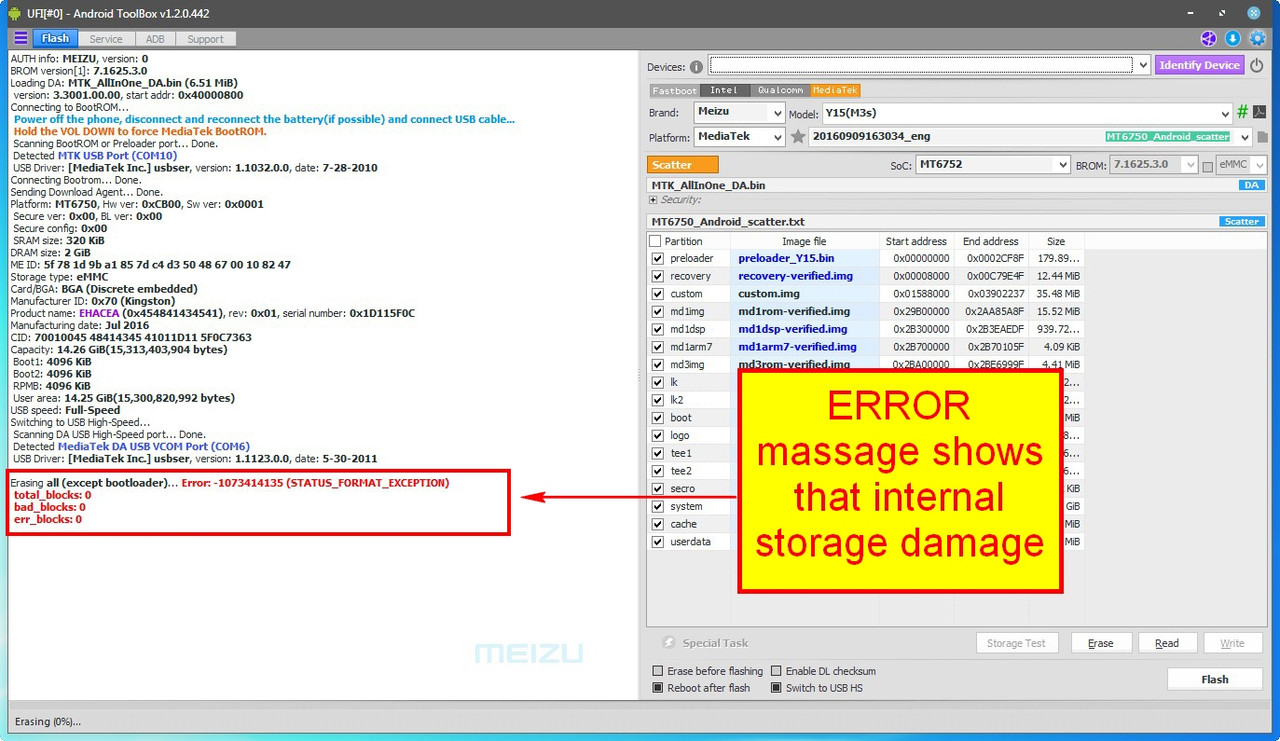Screen dimensions: 1280x741
Task: Uncheck the system partition checkbox
Action: coord(657,507)
